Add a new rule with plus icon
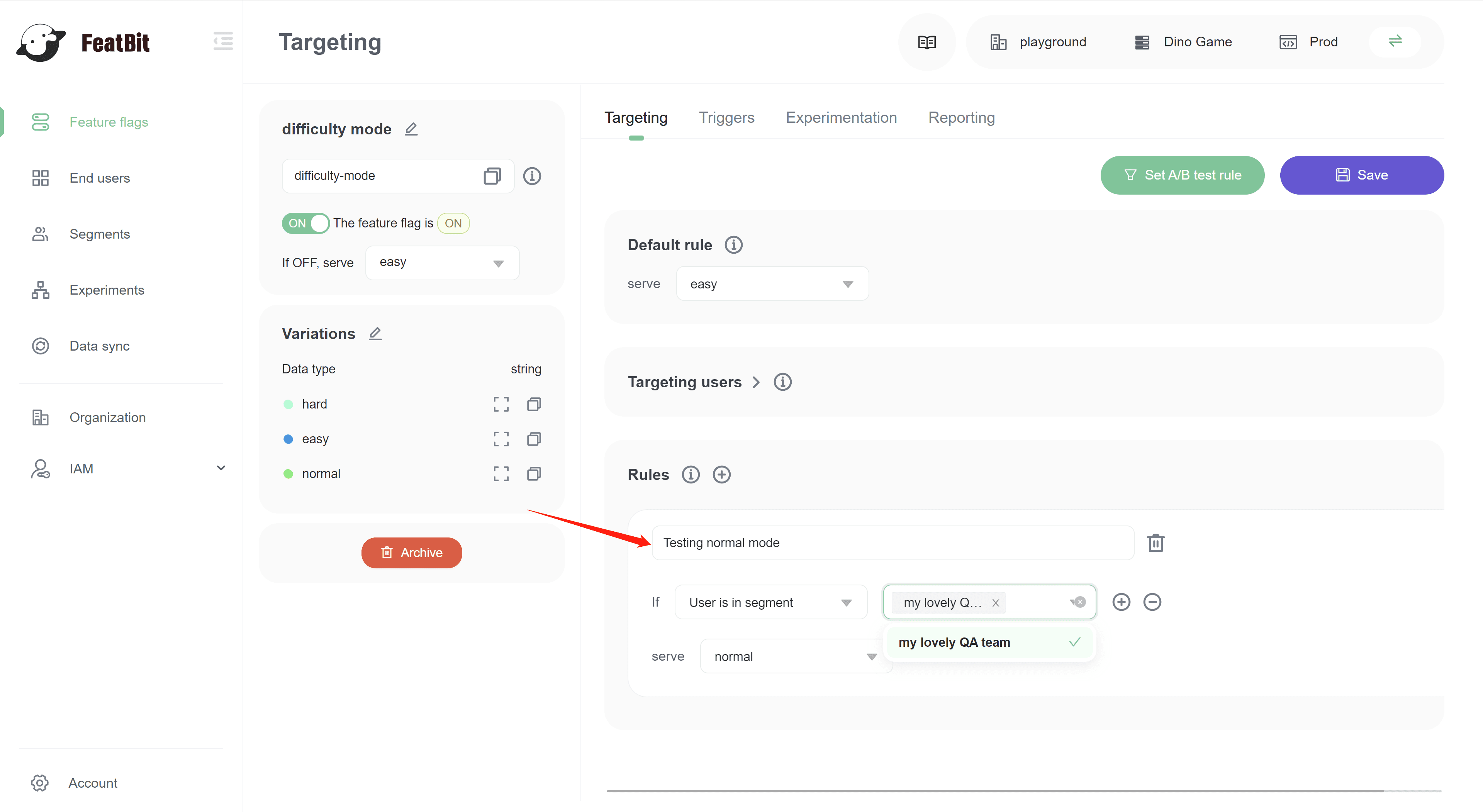The width and height of the screenshot is (1483, 812). click(721, 474)
